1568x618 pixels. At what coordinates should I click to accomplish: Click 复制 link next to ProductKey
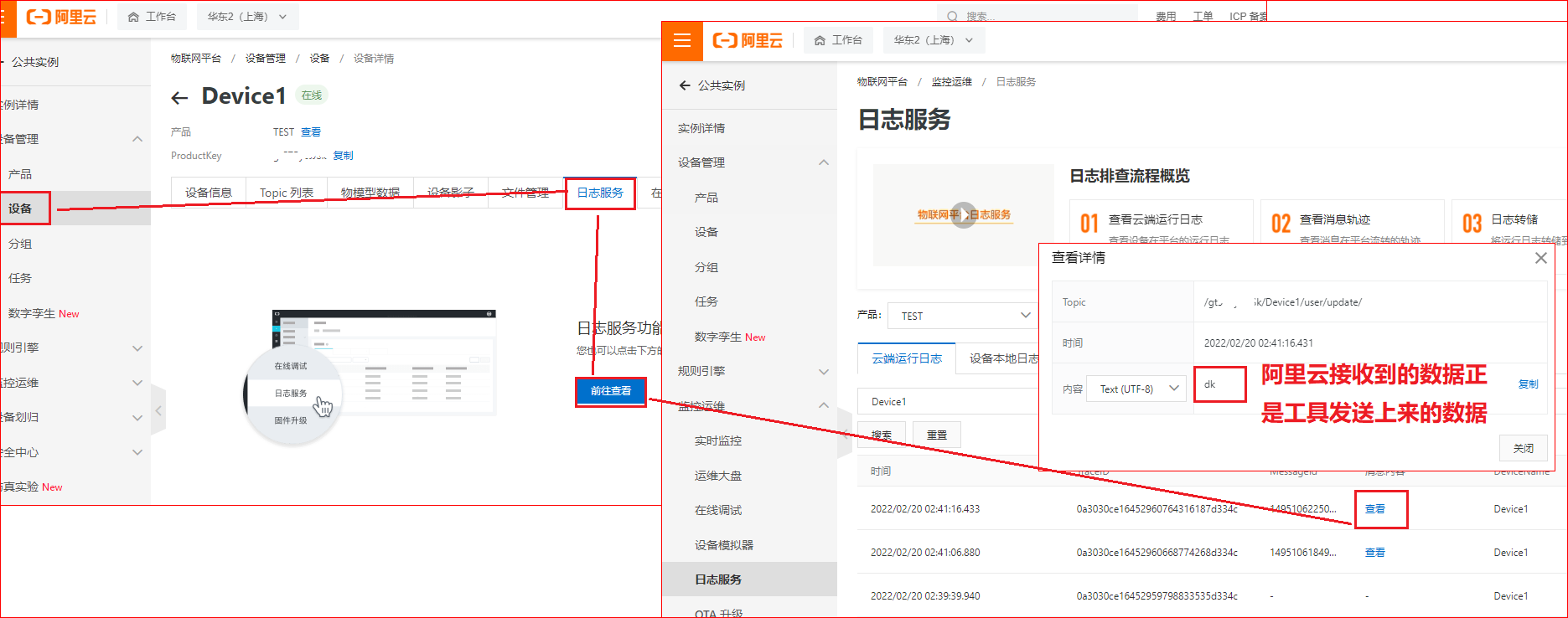344,156
